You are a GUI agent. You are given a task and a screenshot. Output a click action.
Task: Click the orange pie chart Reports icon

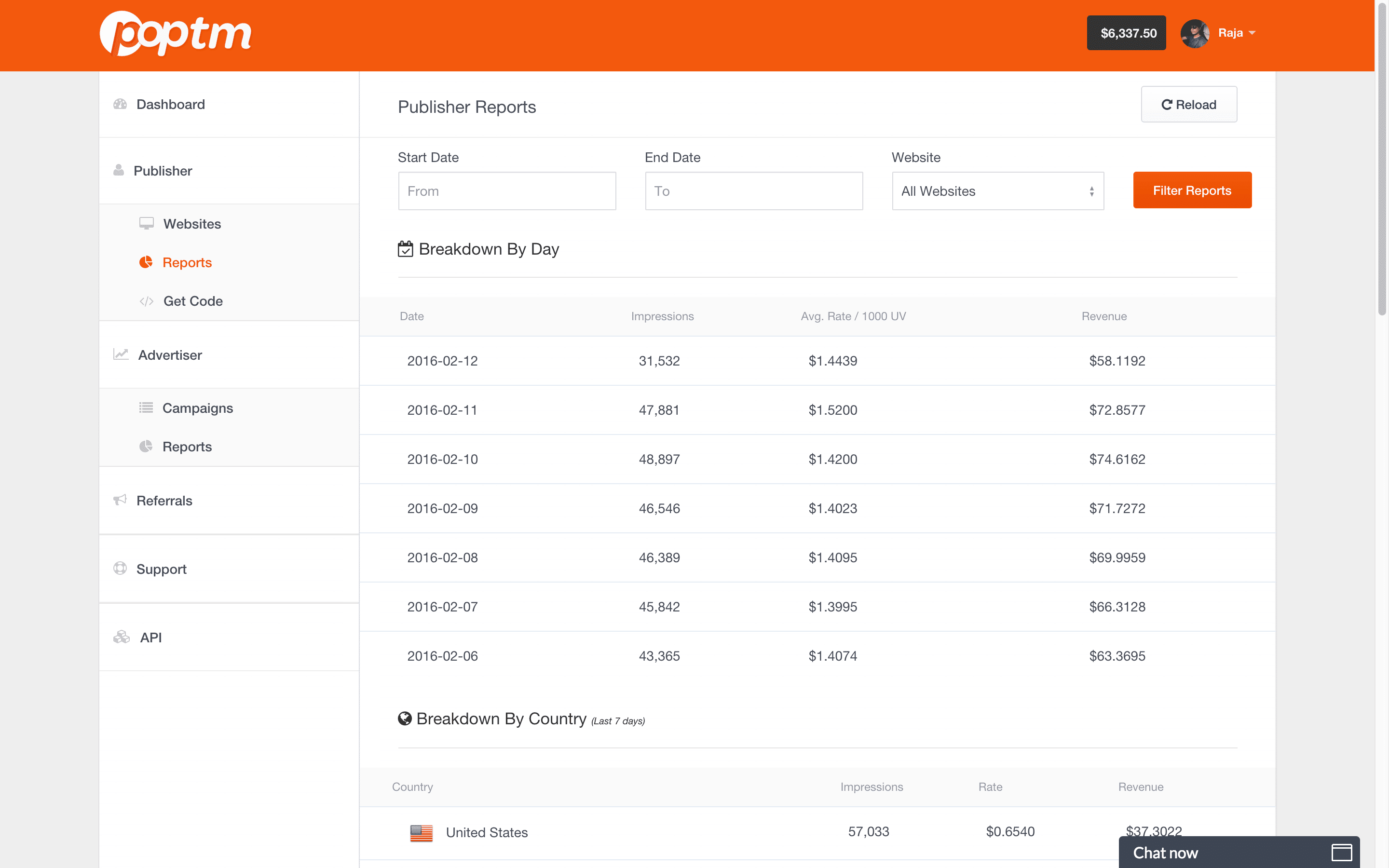coord(146,262)
